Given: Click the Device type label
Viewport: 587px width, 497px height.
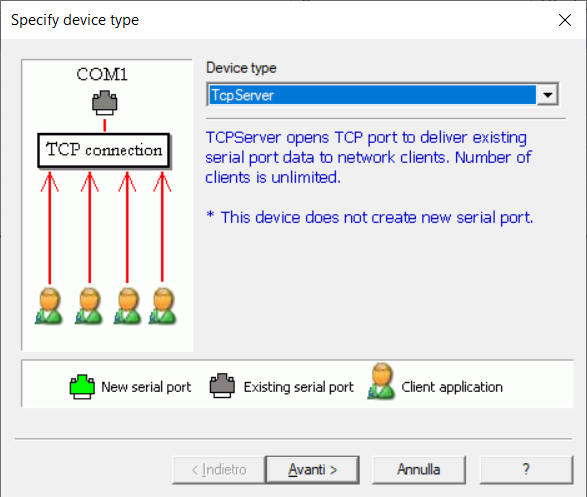Looking at the screenshot, I should (241, 68).
